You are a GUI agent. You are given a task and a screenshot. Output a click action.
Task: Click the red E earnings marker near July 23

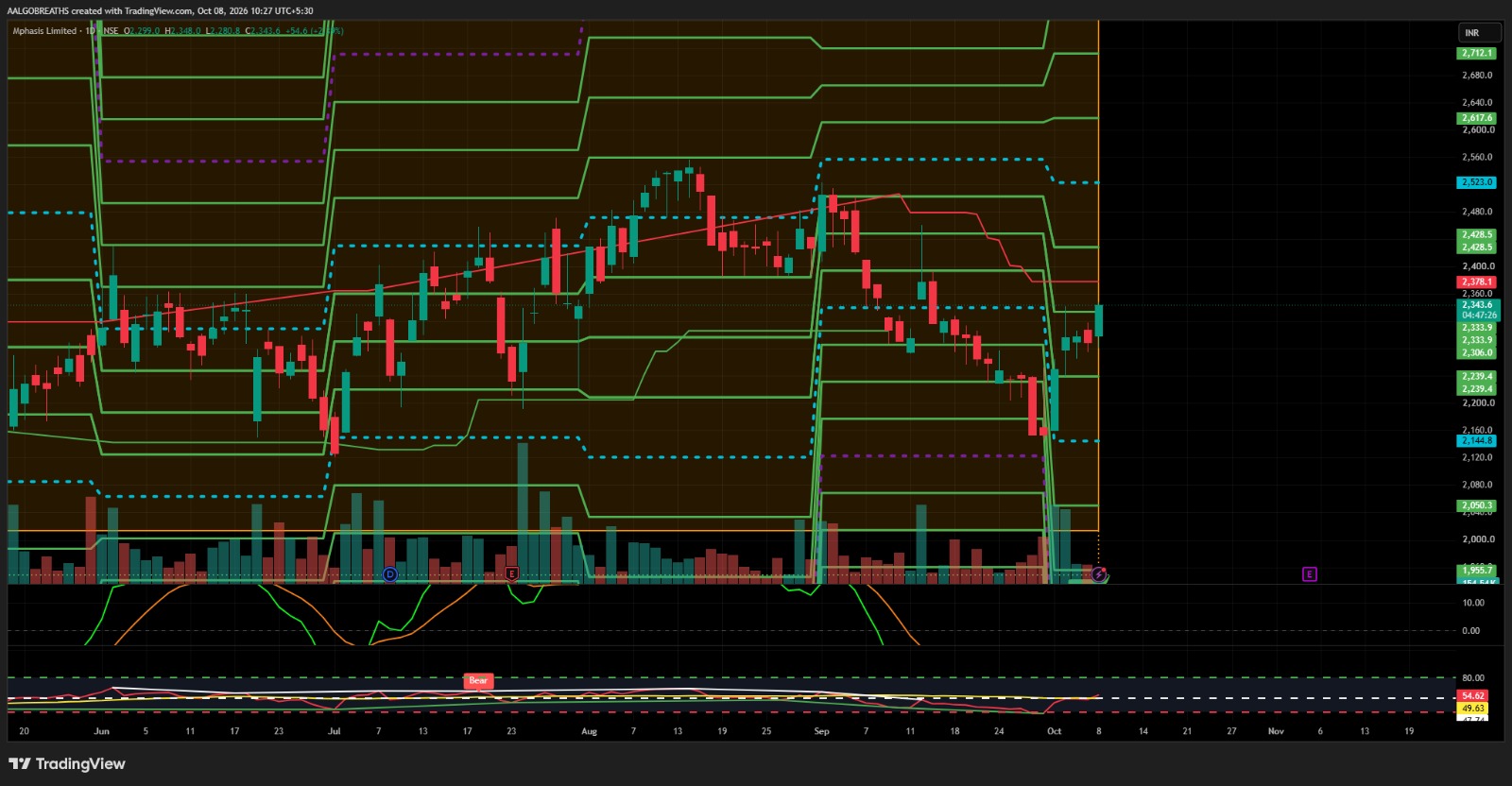[x=512, y=573]
